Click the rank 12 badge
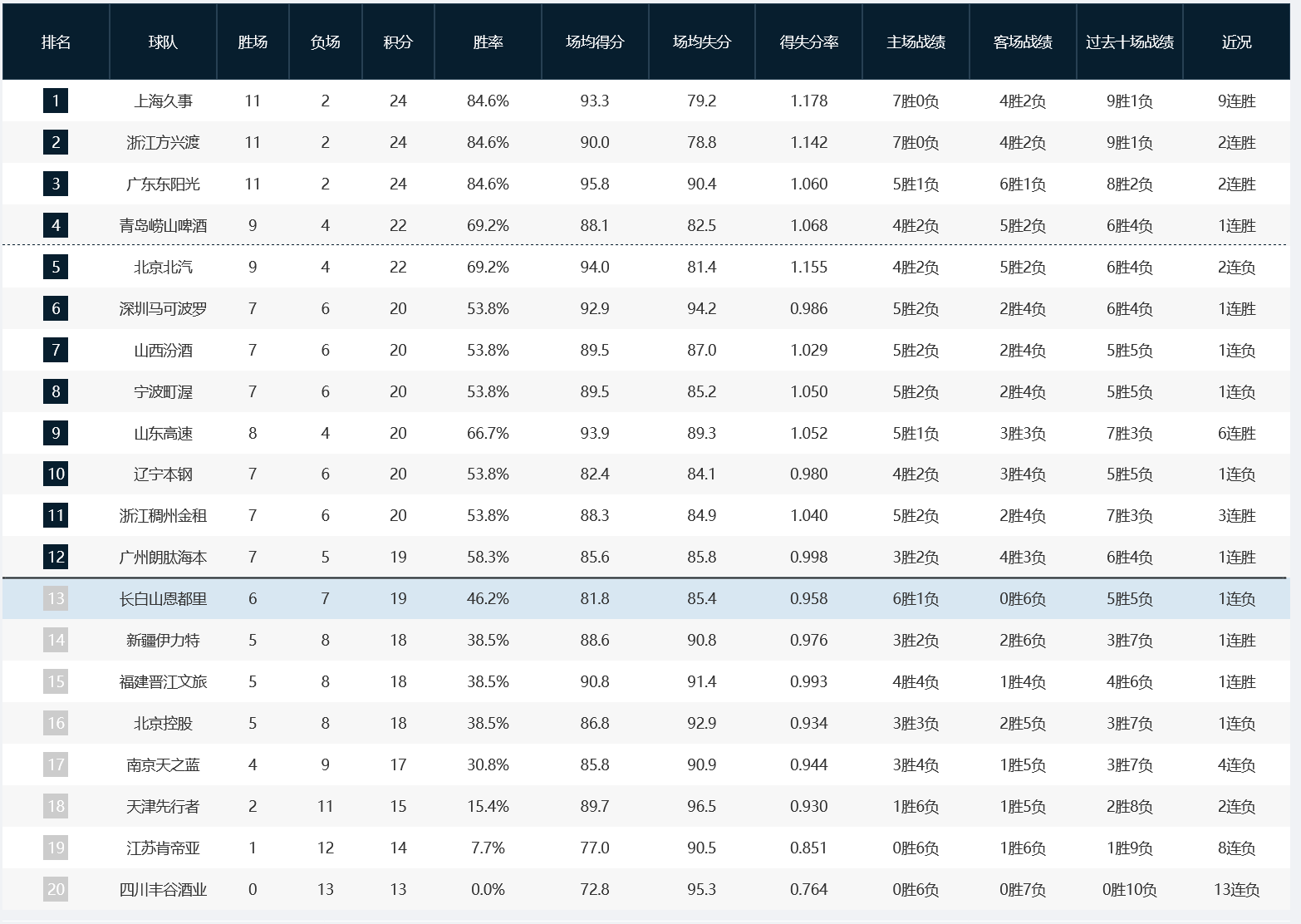The image size is (1301, 924). pyautogui.click(x=56, y=557)
